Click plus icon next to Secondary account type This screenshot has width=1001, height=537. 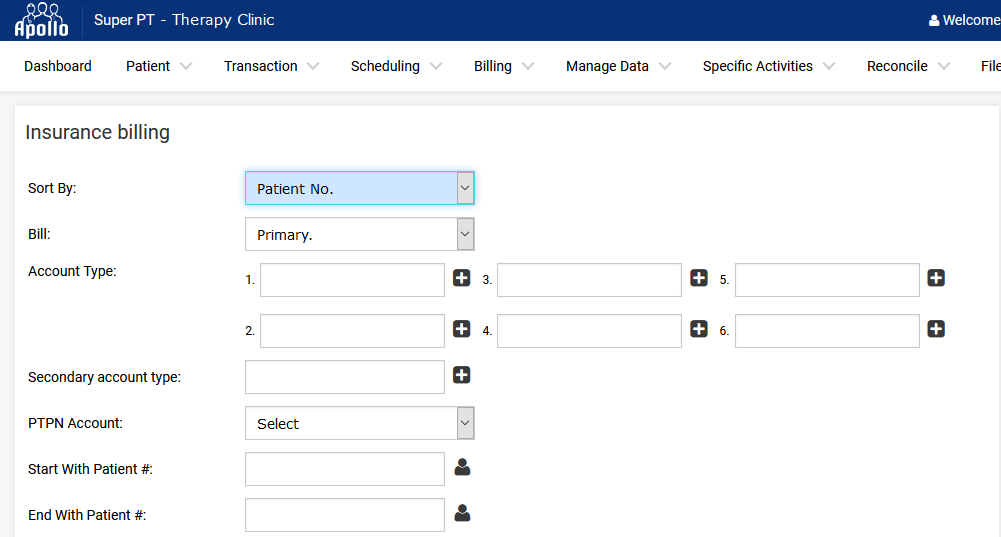pos(462,375)
